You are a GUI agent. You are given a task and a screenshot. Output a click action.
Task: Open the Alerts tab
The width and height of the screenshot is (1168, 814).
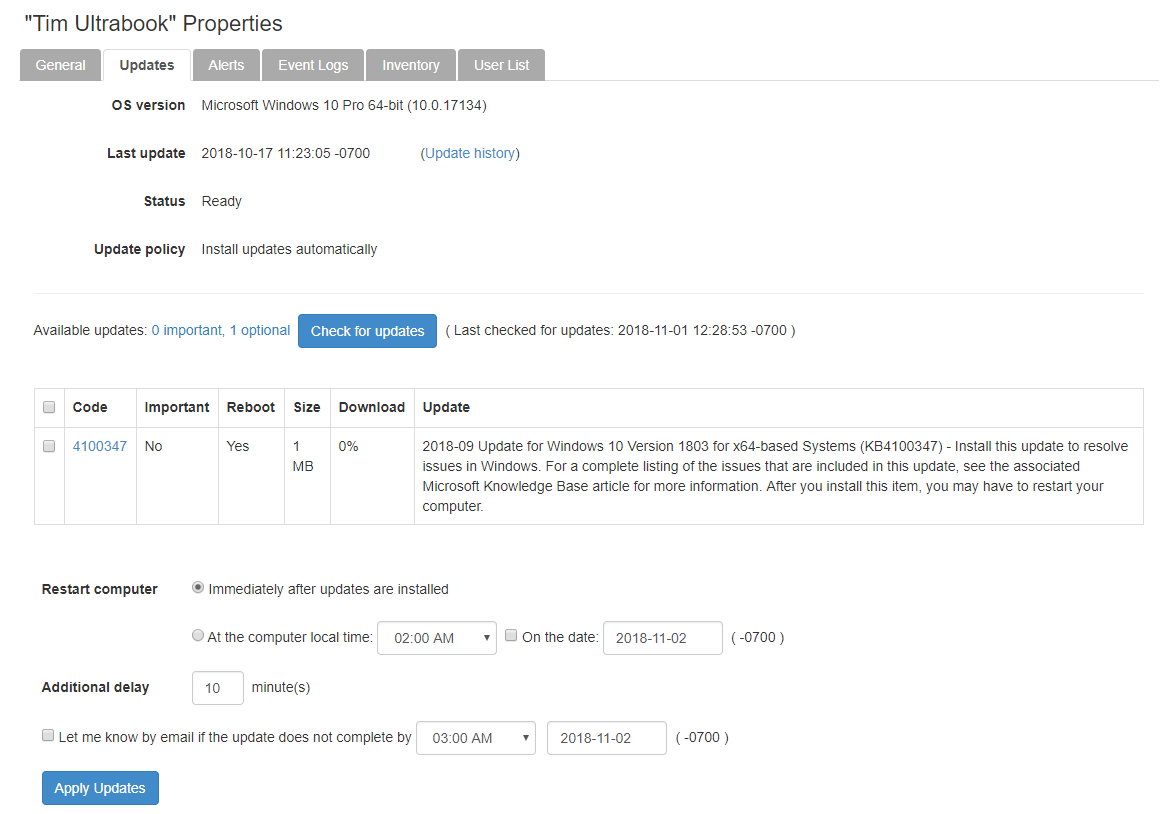point(226,65)
